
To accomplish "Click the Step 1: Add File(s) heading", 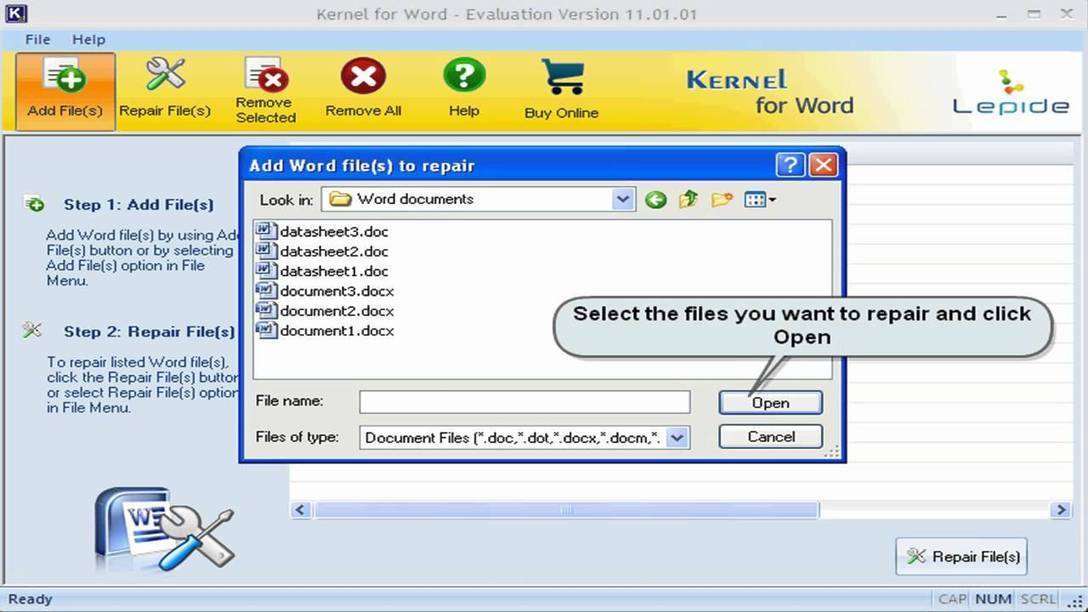I will [139, 205].
